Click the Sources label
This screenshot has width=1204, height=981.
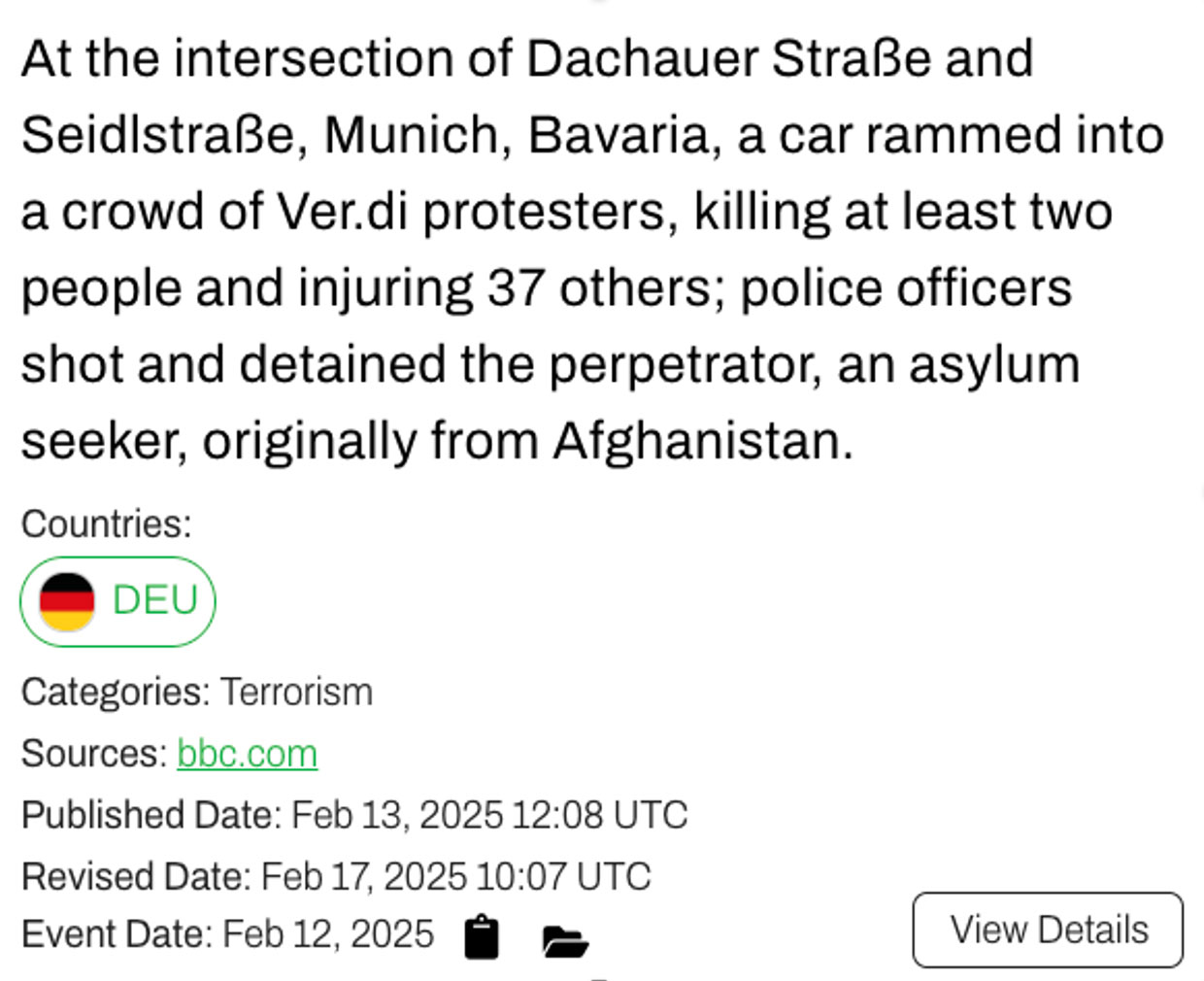(x=94, y=754)
